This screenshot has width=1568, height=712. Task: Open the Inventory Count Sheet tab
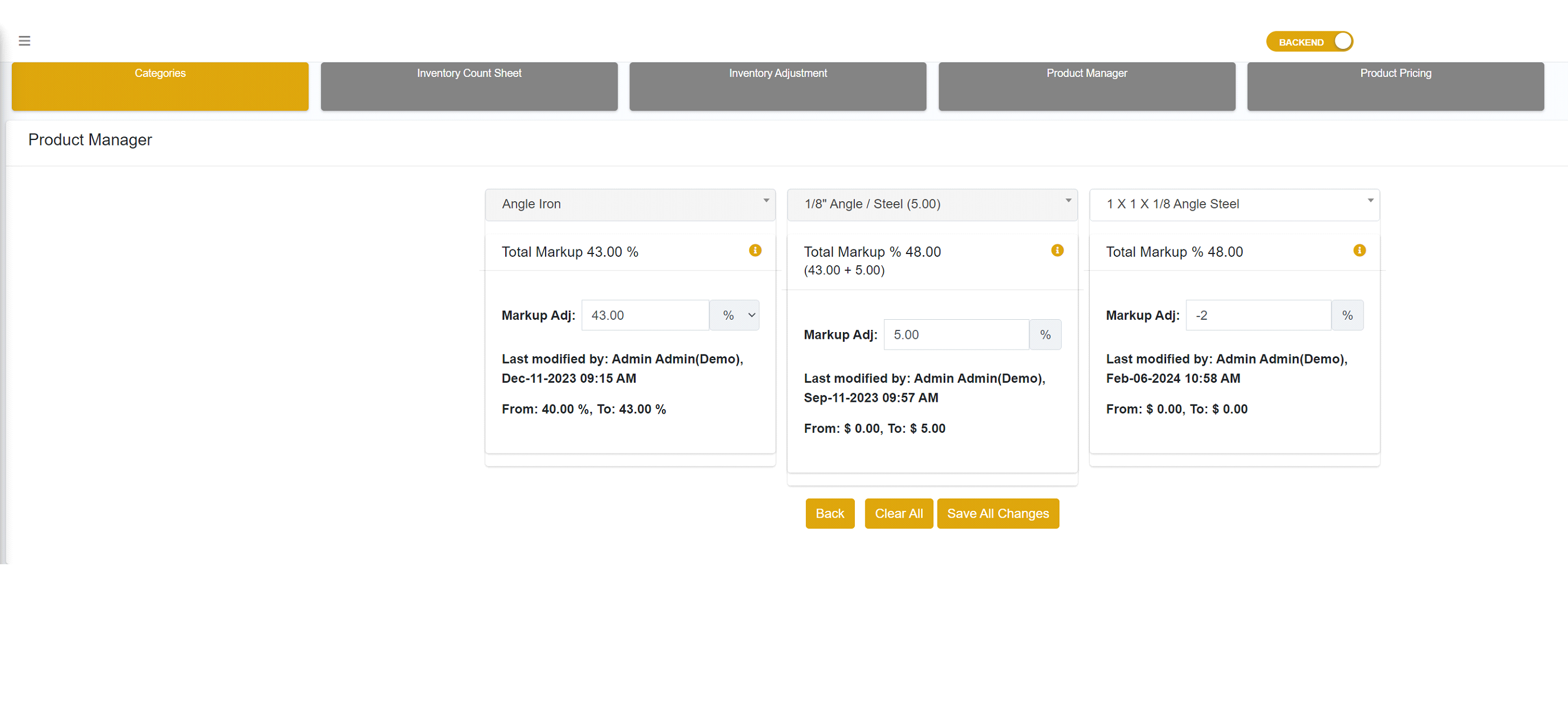tap(469, 86)
